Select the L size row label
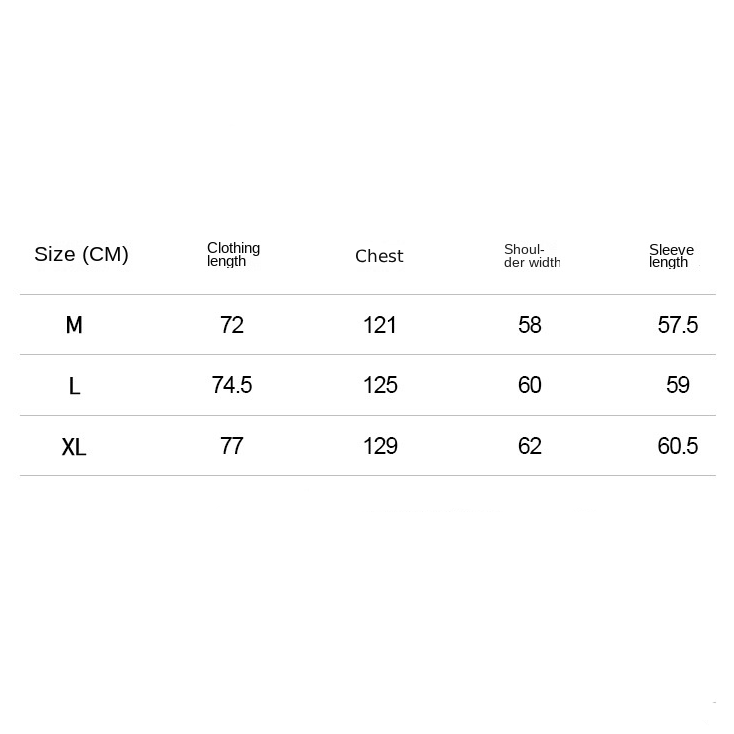The height and width of the screenshot is (734, 734). (74, 386)
